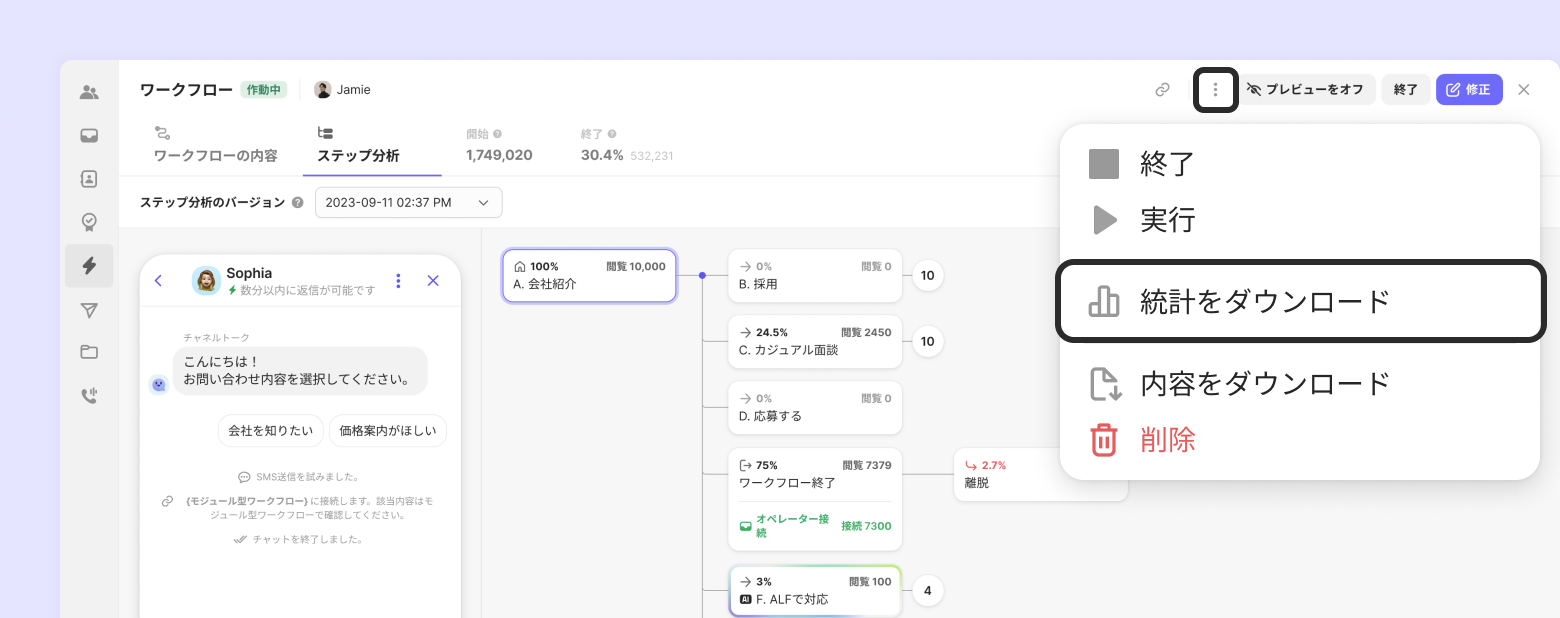This screenshot has height=618, width=1560.
Task: Go back with chat preview chevron
Action: 159,281
